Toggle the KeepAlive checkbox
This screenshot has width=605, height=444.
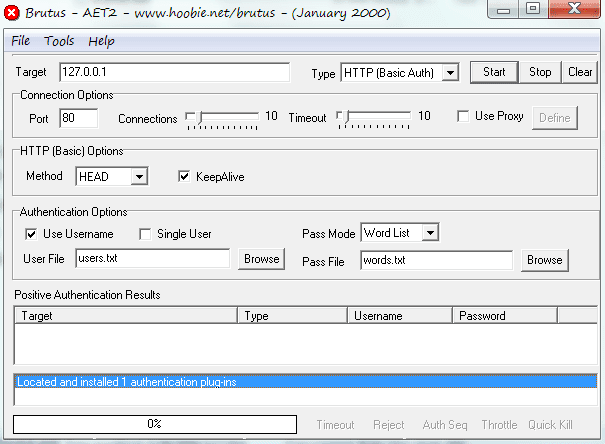click(184, 177)
